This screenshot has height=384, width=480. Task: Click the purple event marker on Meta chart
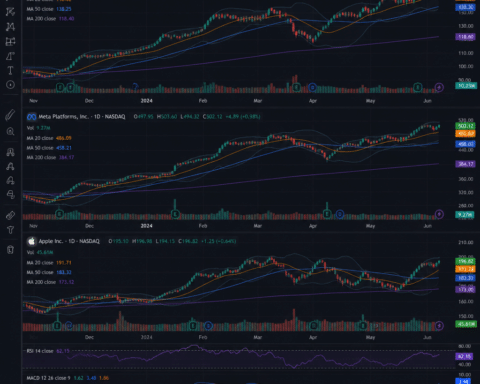tap(439, 214)
